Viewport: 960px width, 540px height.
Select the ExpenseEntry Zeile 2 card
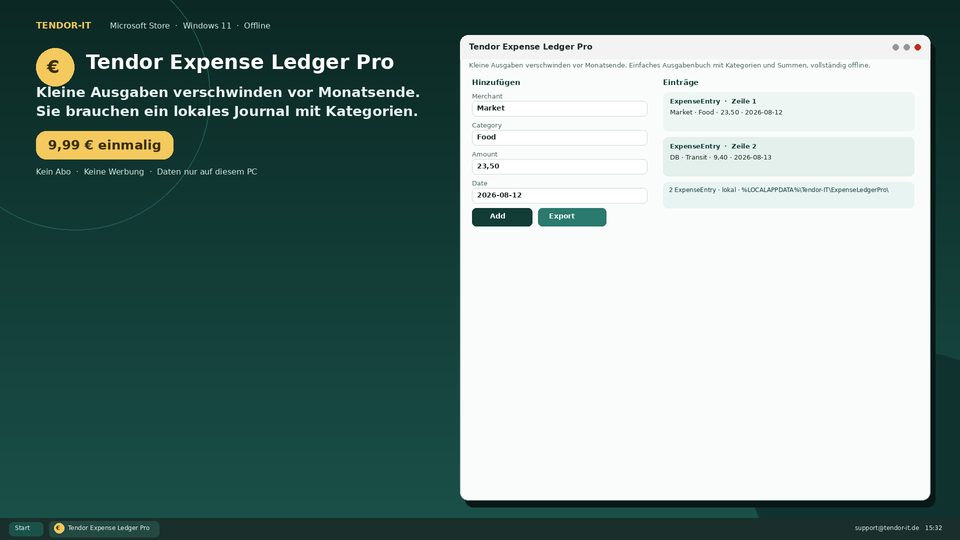coord(789,157)
